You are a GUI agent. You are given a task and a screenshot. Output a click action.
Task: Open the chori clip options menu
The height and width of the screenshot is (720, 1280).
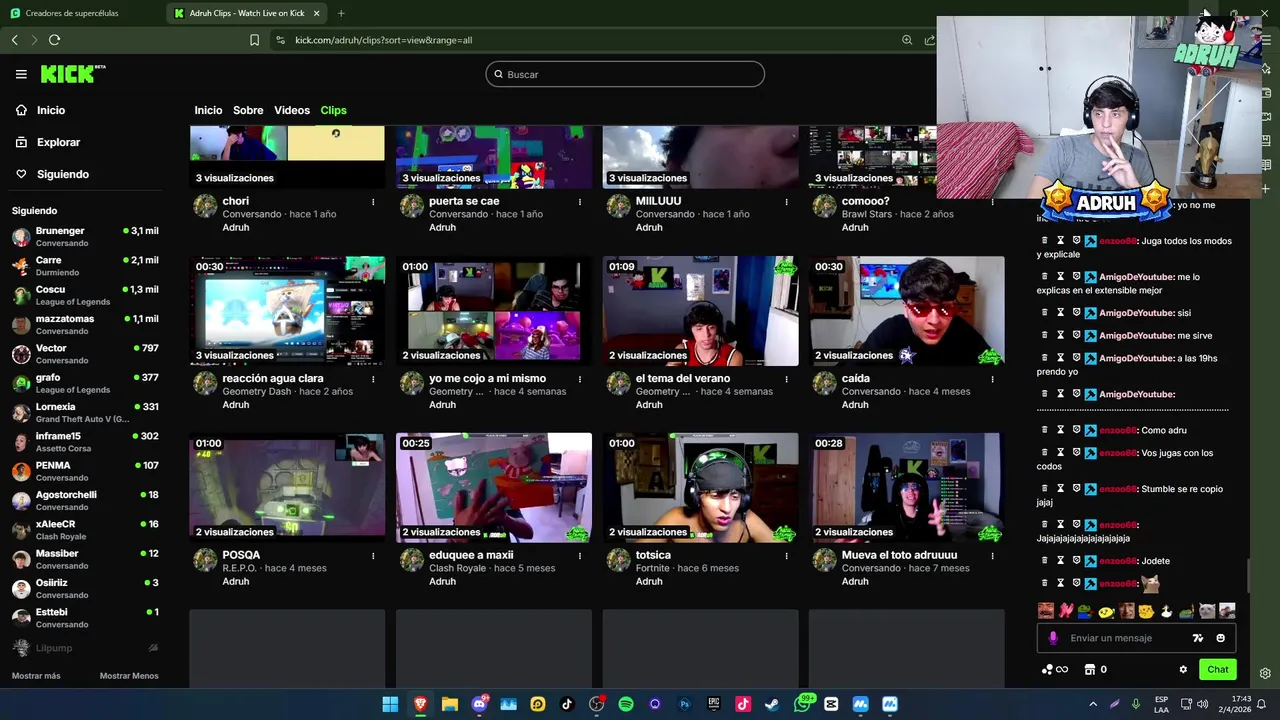373,202
